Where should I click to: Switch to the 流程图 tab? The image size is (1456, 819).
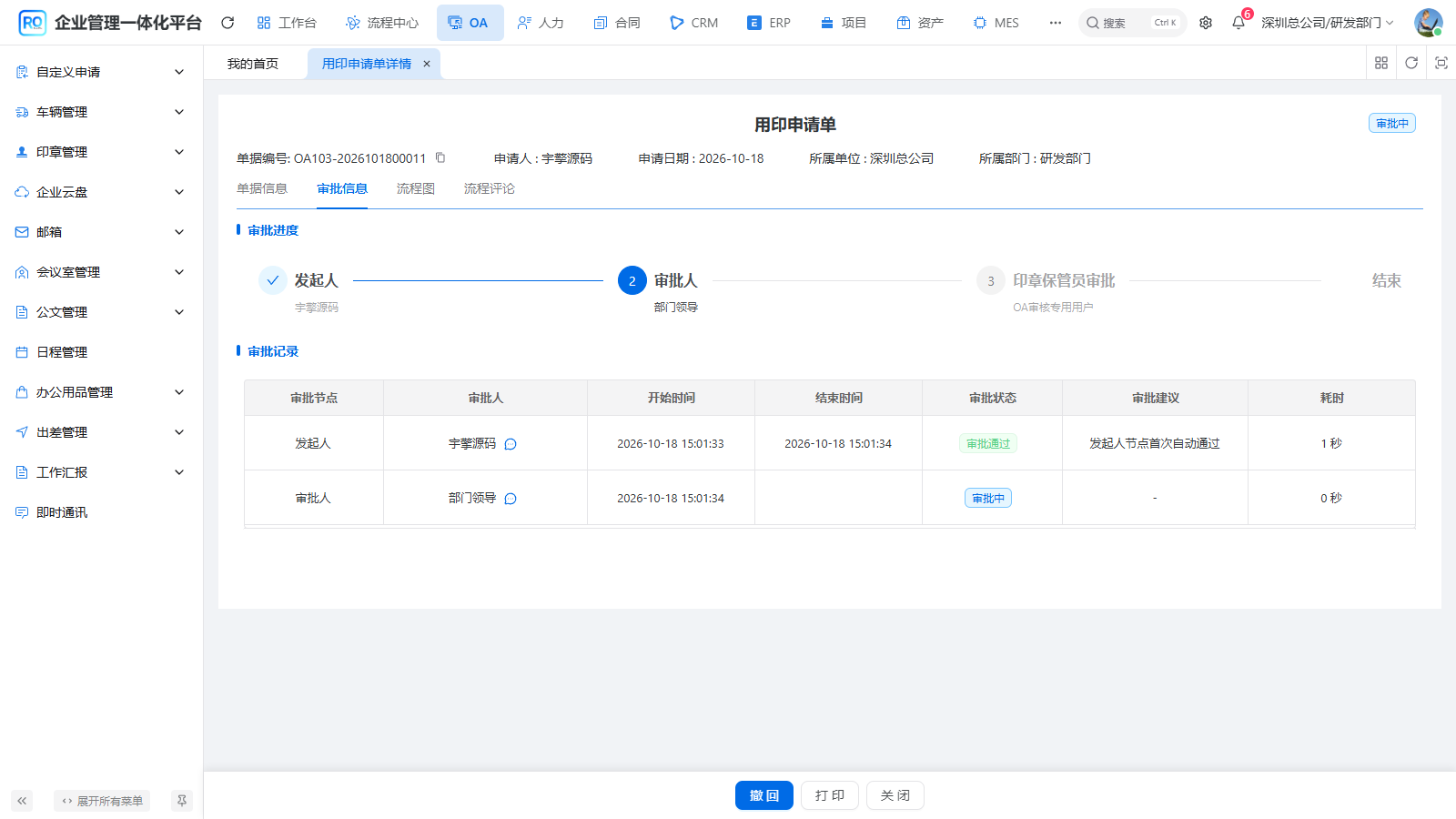(x=416, y=188)
